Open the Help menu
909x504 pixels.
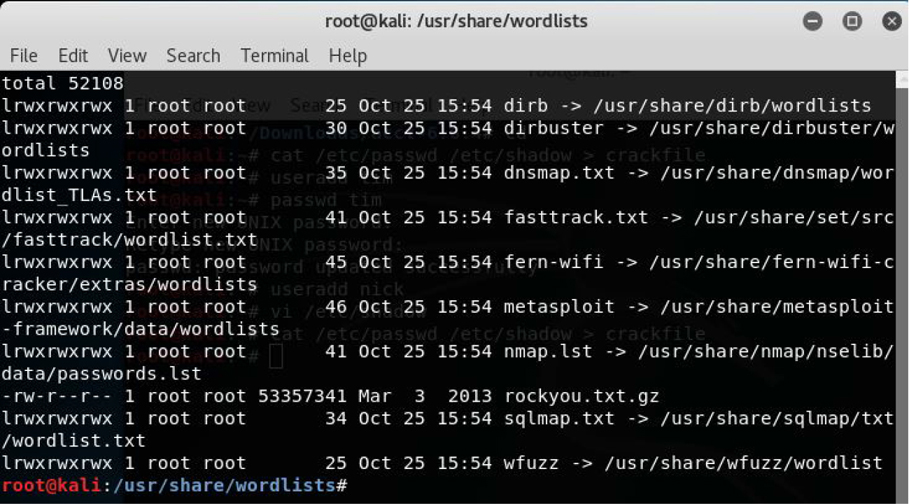pyautogui.click(x=347, y=56)
